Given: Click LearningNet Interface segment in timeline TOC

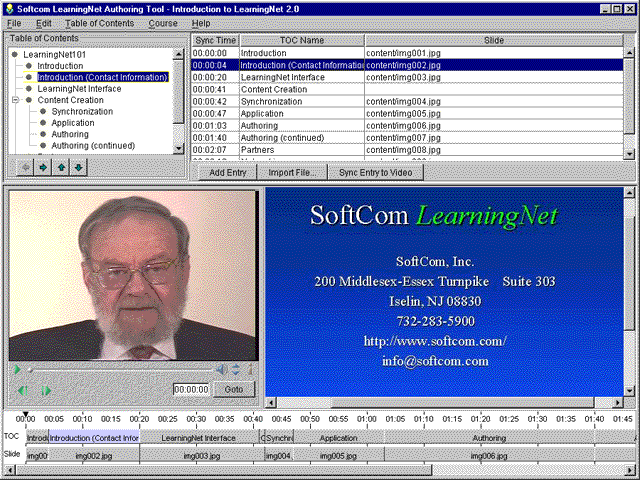Looking at the screenshot, I should pos(199,438).
